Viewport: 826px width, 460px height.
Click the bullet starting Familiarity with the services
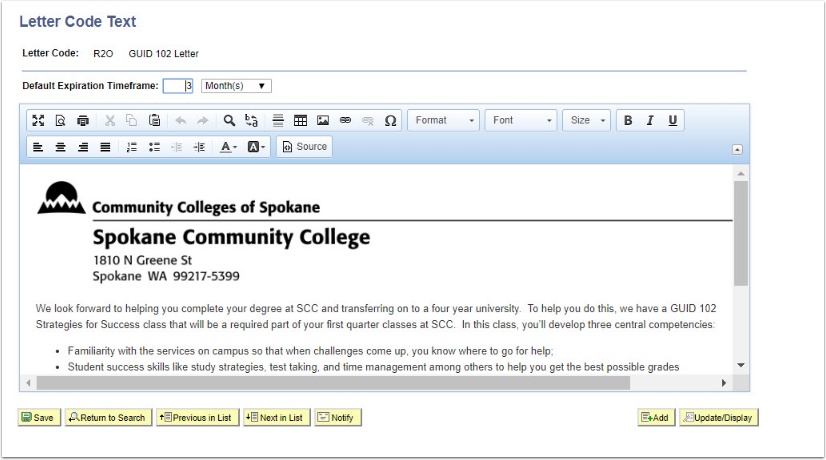310,351
